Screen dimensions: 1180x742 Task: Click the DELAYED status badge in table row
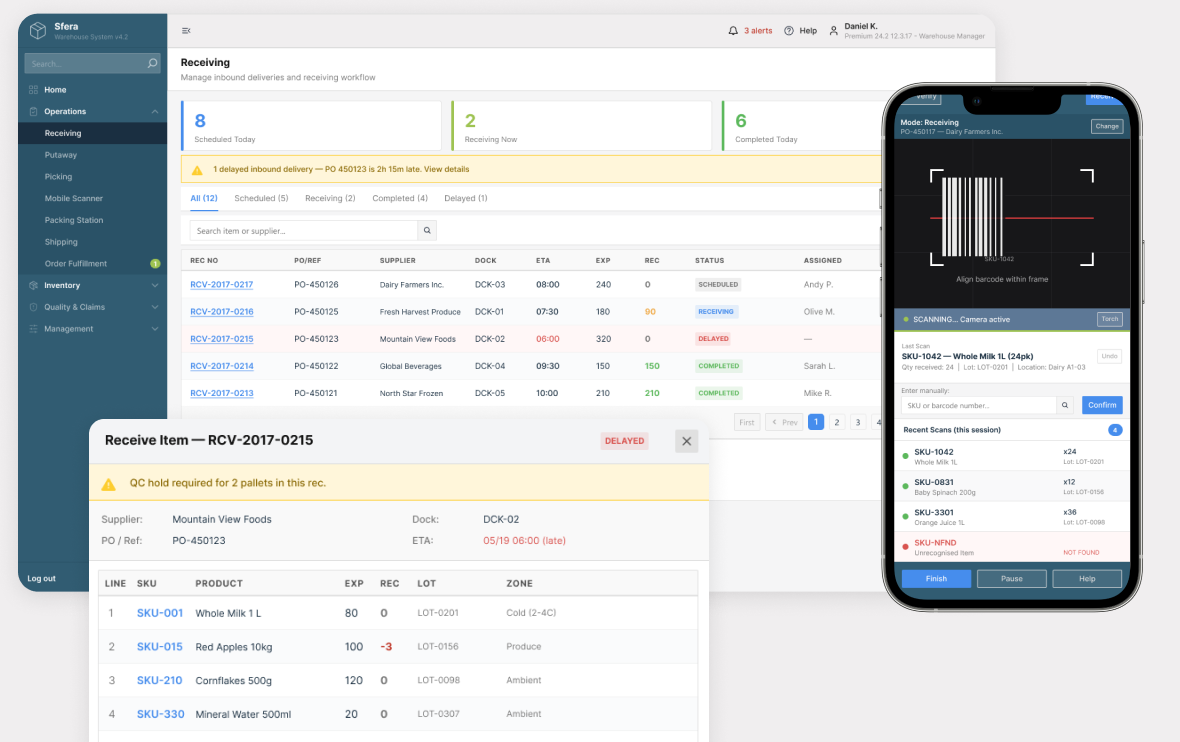[x=713, y=339]
